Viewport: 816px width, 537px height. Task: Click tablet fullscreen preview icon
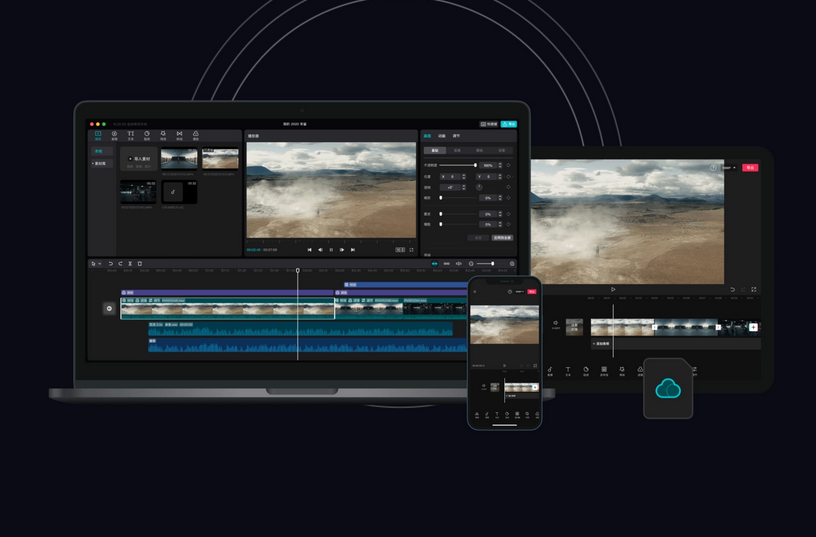[754, 289]
